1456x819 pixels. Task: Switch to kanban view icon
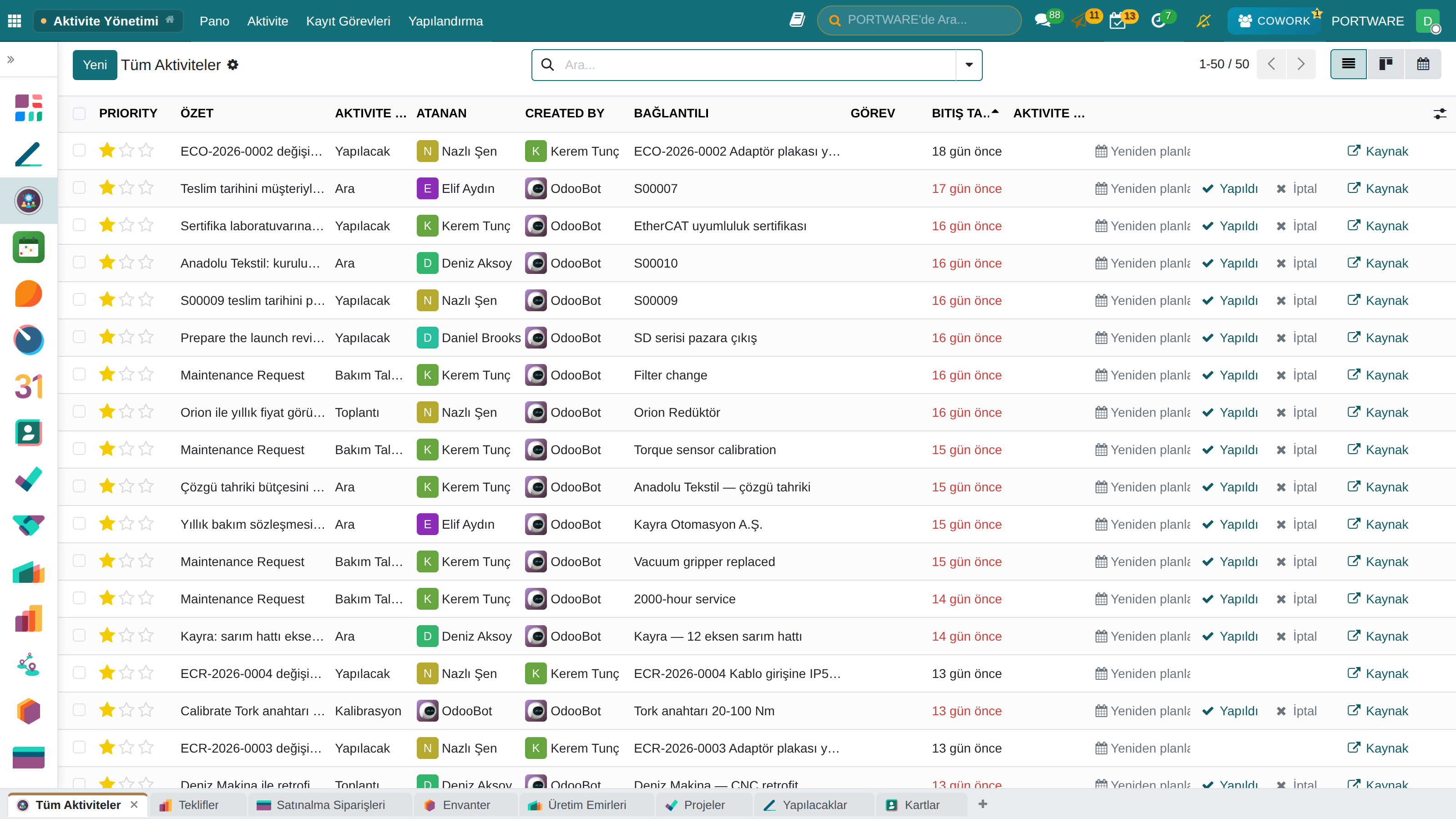tap(1385, 64)
